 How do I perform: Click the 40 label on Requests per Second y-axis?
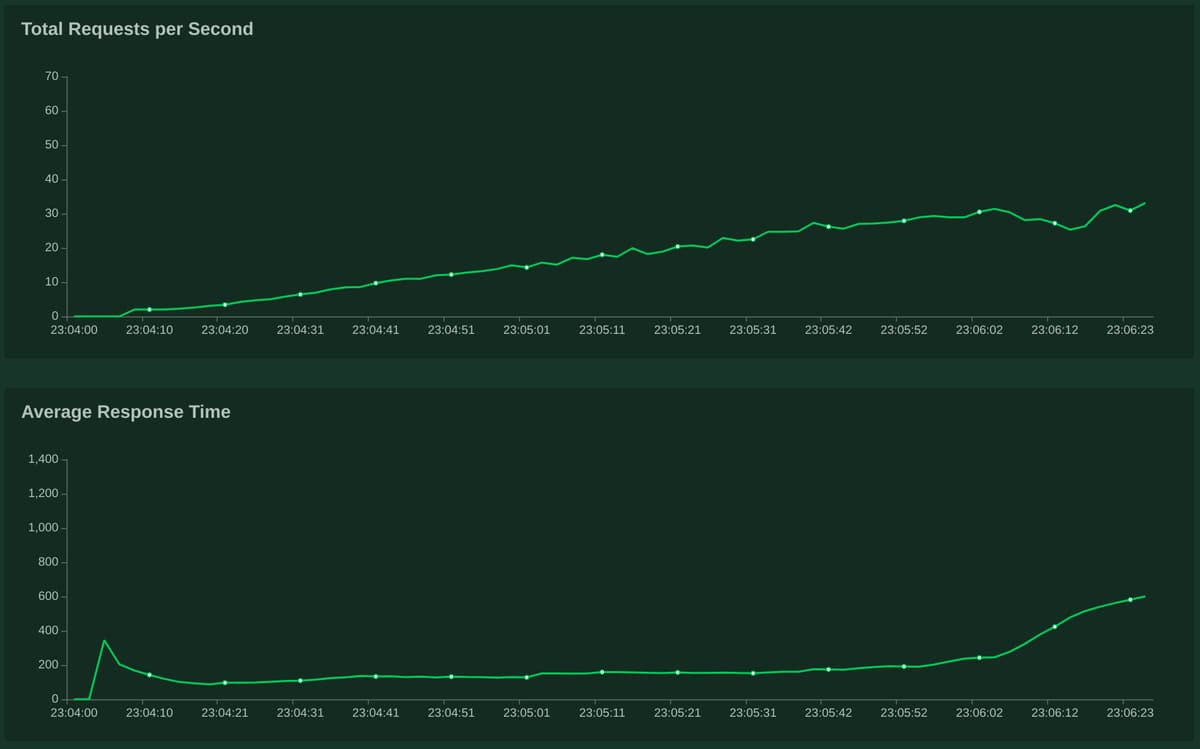pos(52,180)
